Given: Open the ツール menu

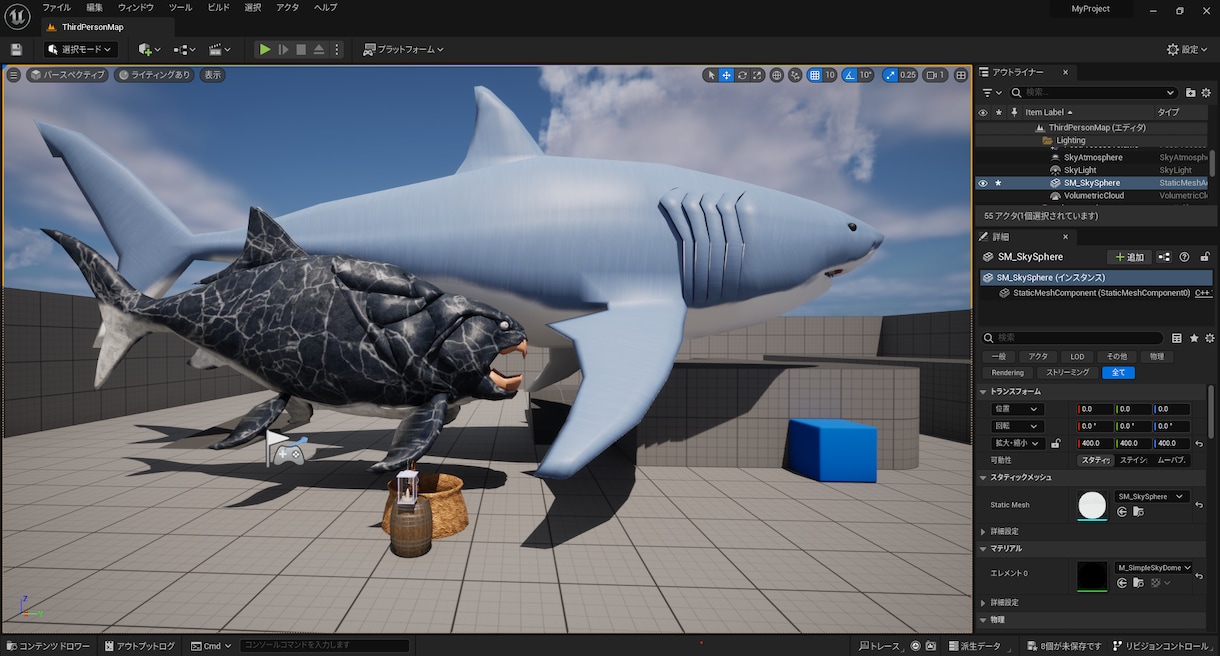Looking at the screenshot, I should pos(180,7).
